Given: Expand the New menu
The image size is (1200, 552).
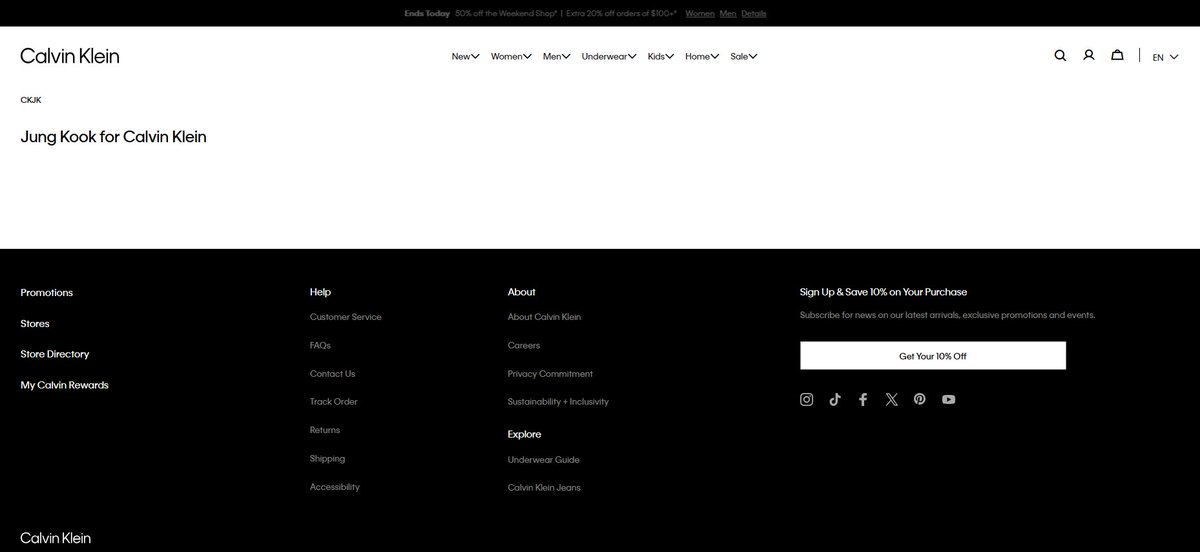Looking at the screenshot, I should [465, 57].
